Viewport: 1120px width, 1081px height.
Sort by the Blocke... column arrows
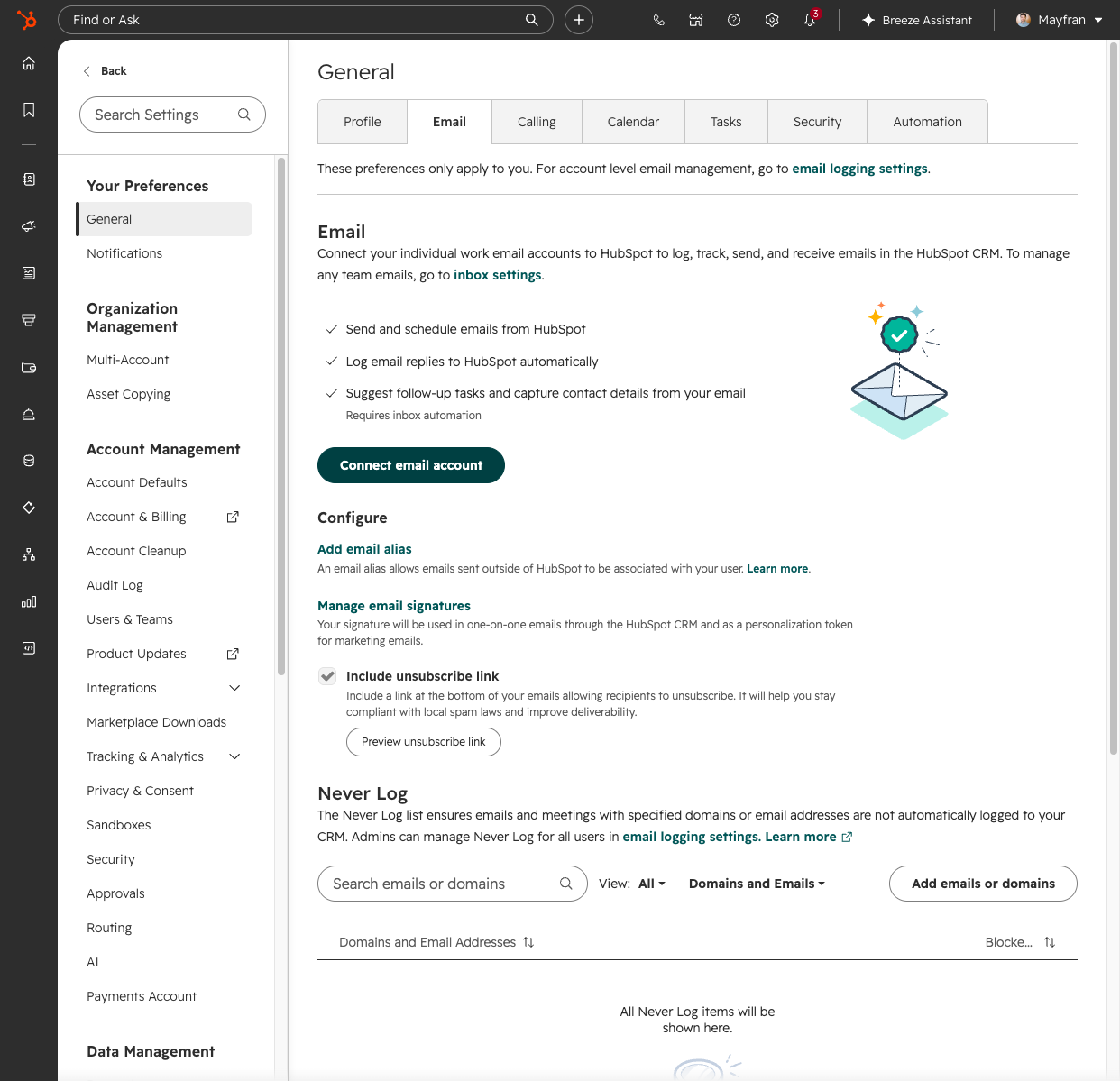pos(1050,942)
